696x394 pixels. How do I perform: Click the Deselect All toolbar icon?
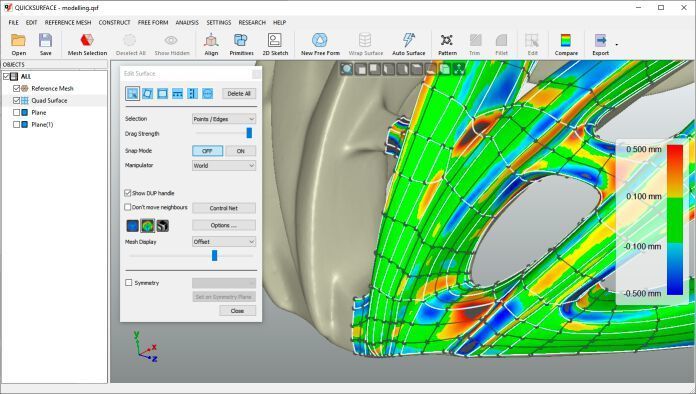pyautogui.click(x=130, y=40)
